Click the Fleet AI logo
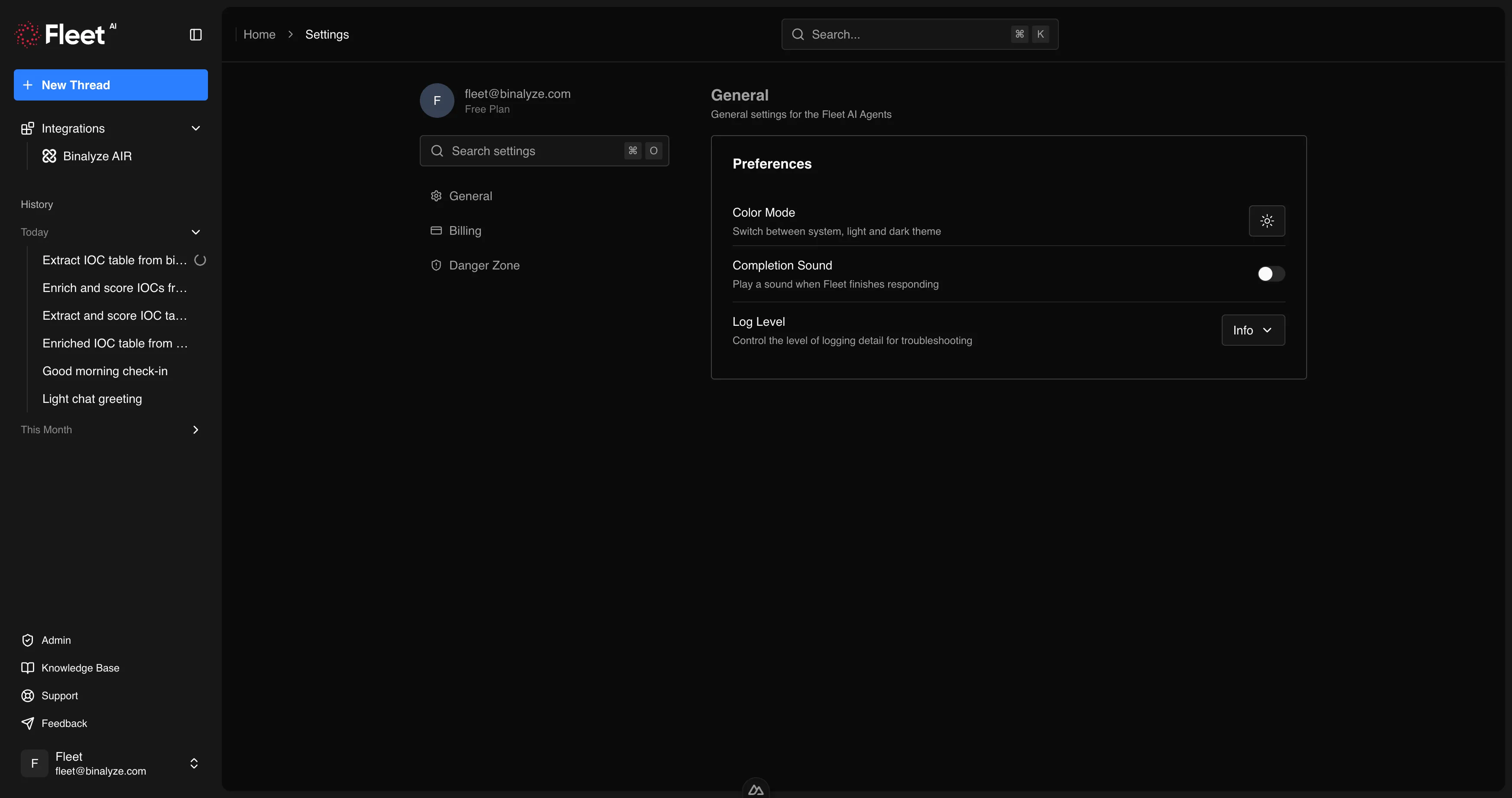The width and height of the screenshot is (1512, 798). (65, 34)
